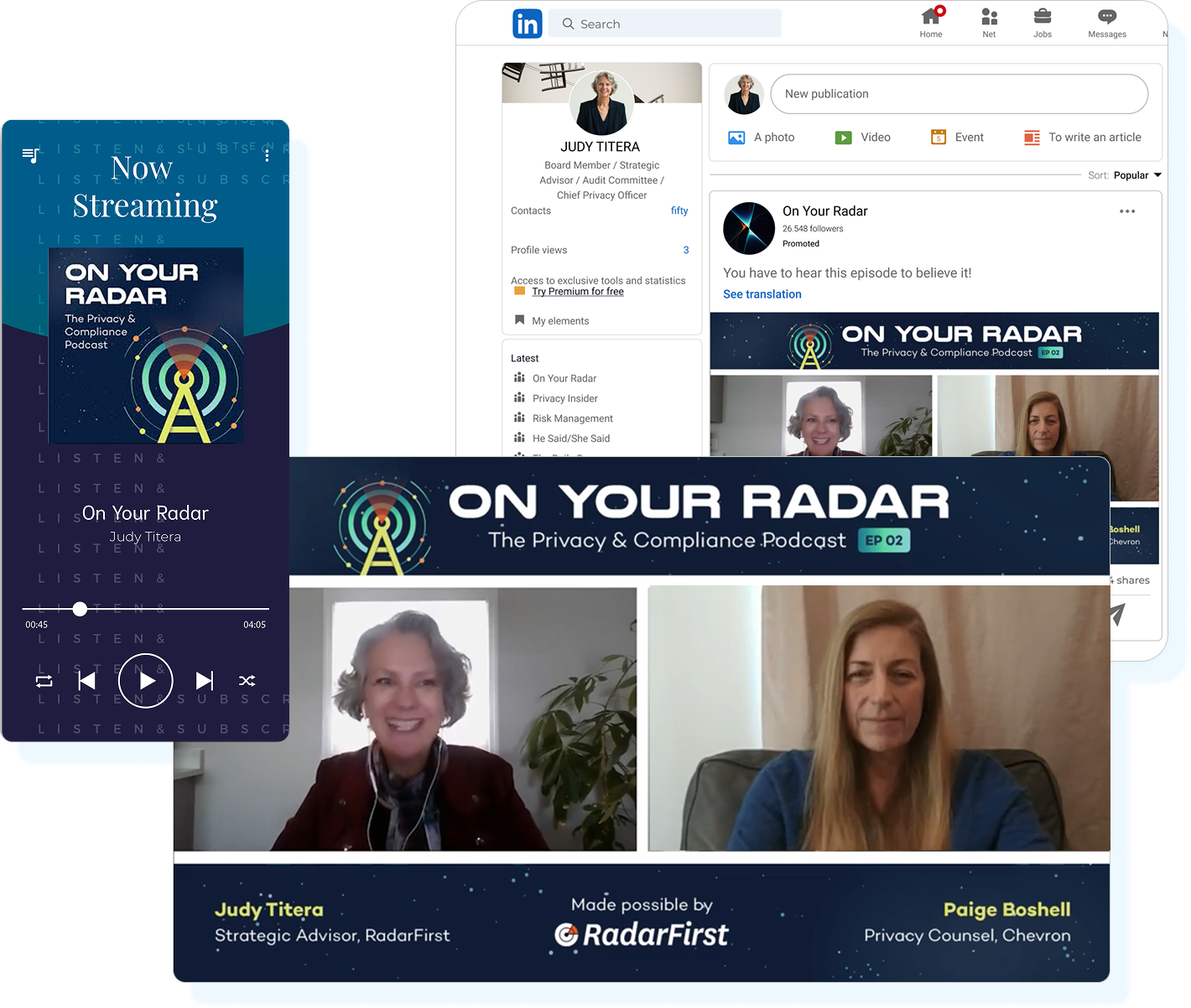Toggle shuffle playback
The image size is (1191, 1008).
coord(247,681)
